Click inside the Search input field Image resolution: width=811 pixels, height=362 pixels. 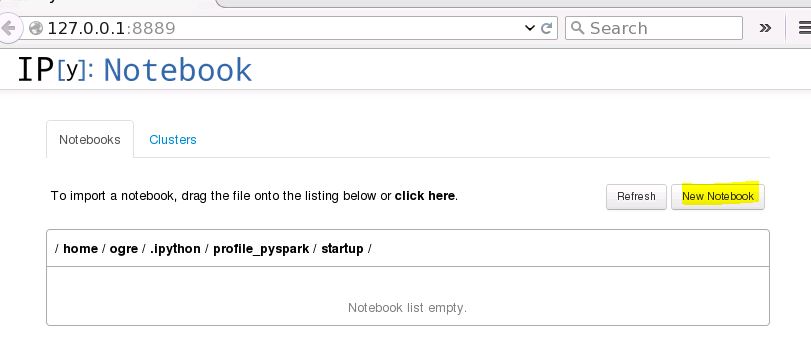(x=654, y=28)
